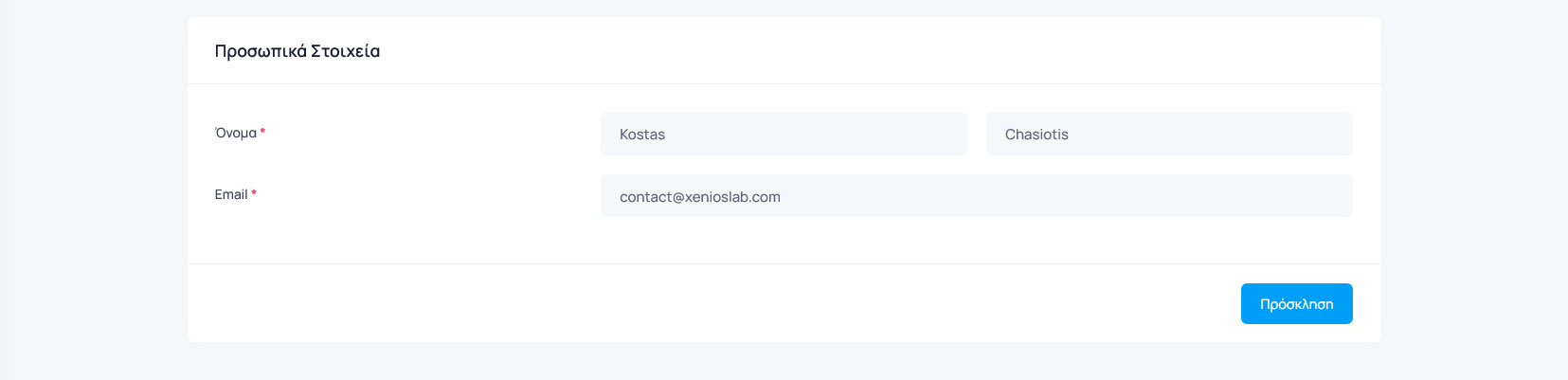Click the Email field label
This screenshot has height=380, width=1568.
[231, 194]
